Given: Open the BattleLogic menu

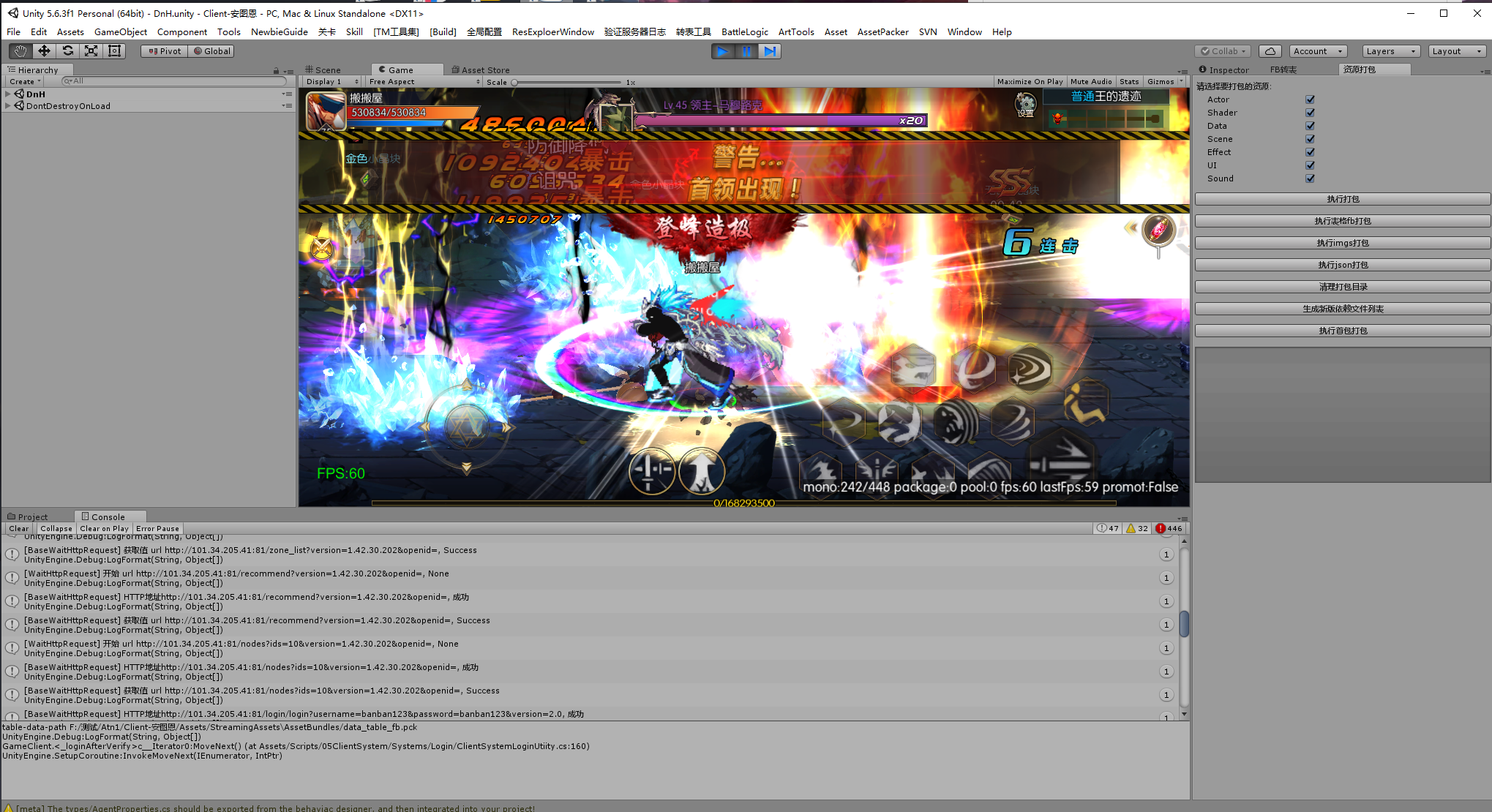Looking at the screenshot, I should (744, 31).
